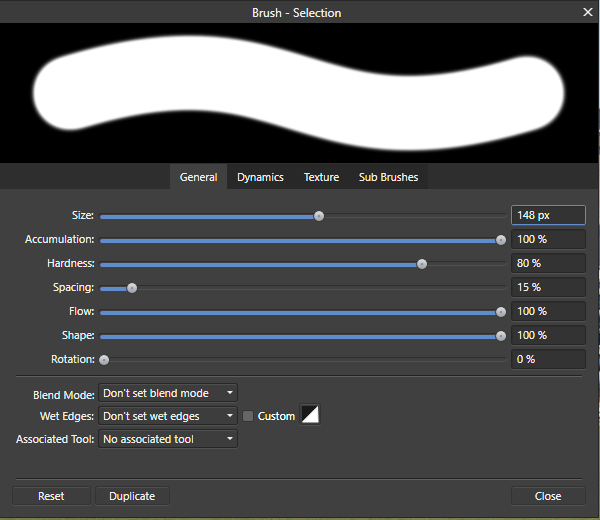The width and height of the screenshot is (600, 520).
Task: Switch to the Dynamics tab
Action: [x=260, y=177]
